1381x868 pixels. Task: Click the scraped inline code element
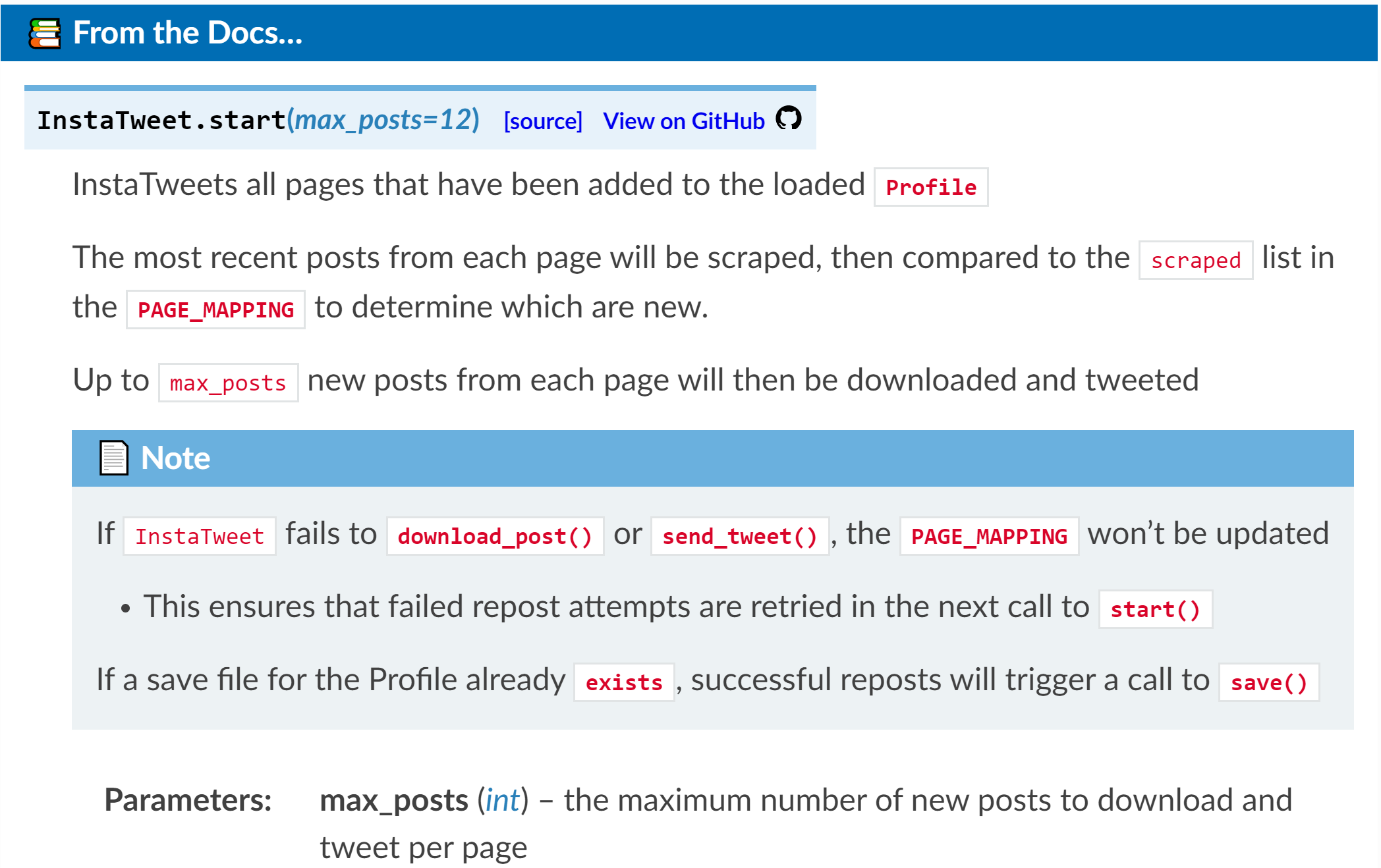(1195, 261)
